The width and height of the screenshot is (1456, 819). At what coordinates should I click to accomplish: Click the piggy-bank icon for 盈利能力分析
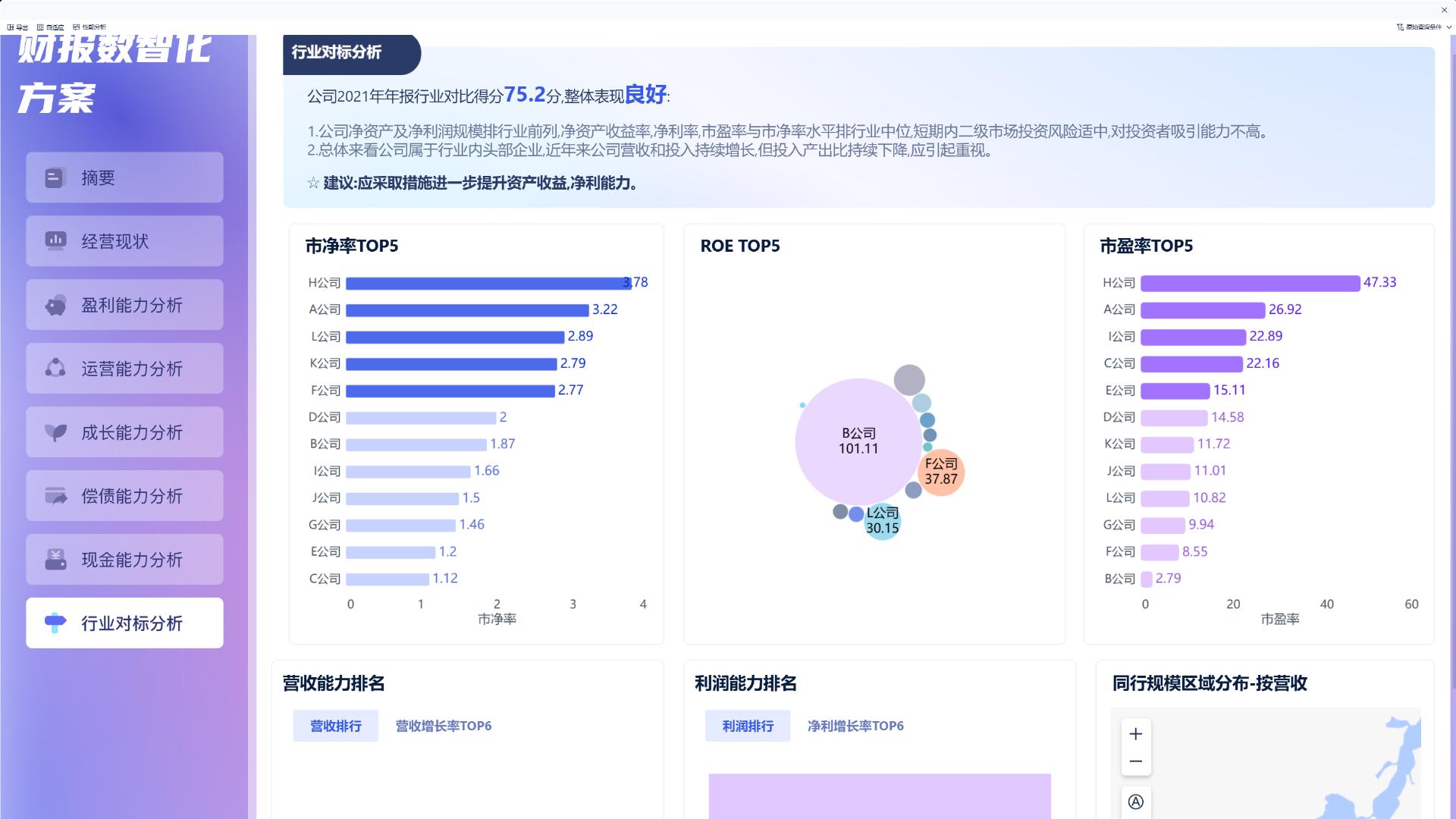click(56, 304)
